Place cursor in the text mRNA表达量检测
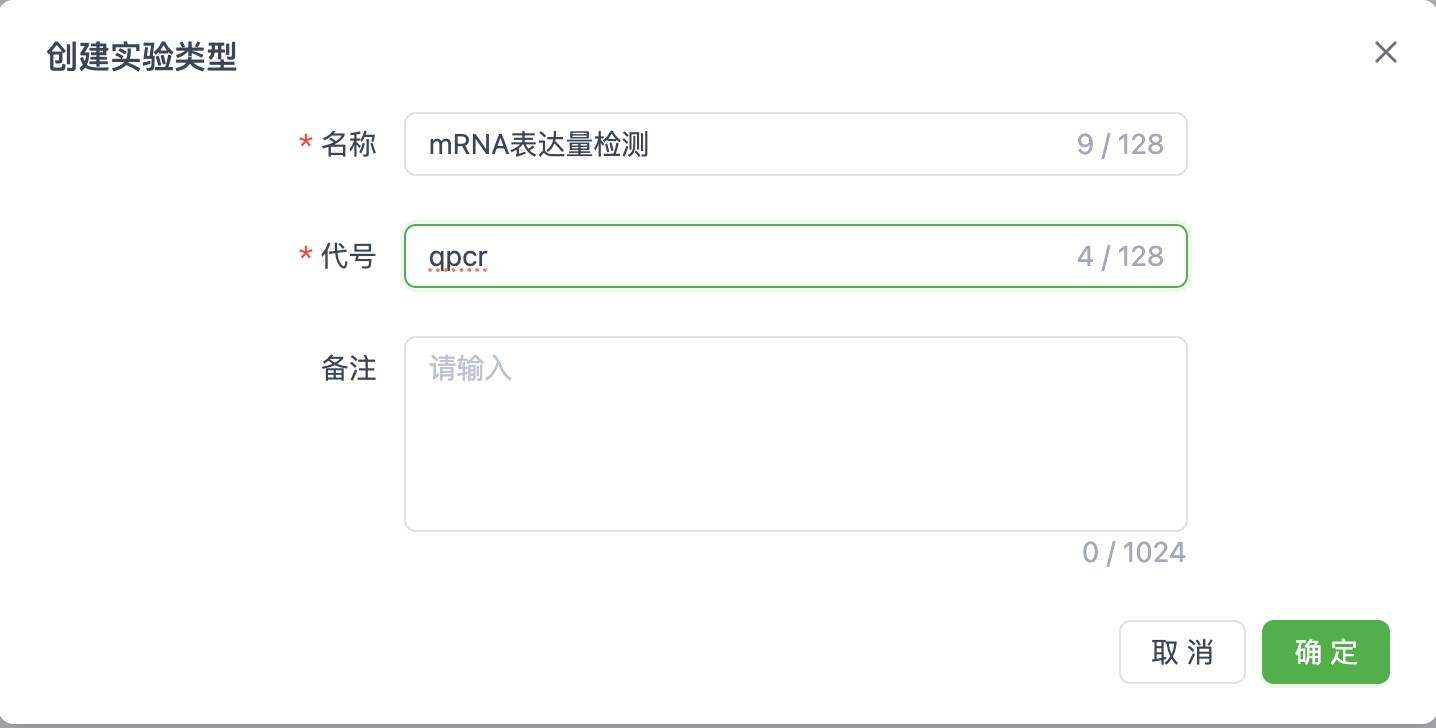The width and height of the screenshot is (1436, 728). (538, 145)
